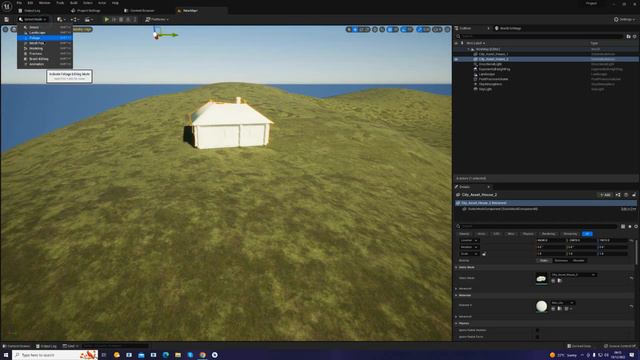This screenshot has width=640, height=360.
Task: Set Mobility to Movable
Action: click(578, 260)
